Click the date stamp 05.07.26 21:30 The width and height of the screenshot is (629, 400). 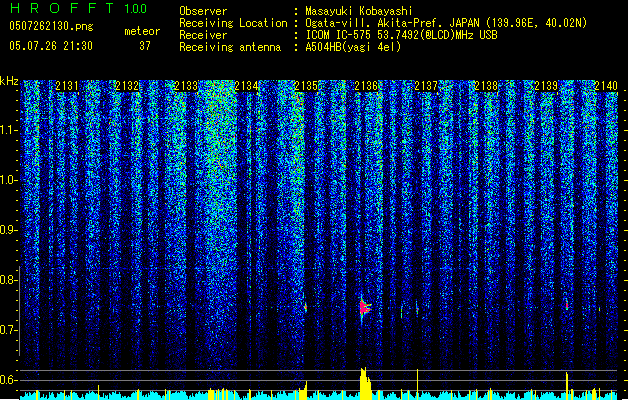tap(51, 46)
